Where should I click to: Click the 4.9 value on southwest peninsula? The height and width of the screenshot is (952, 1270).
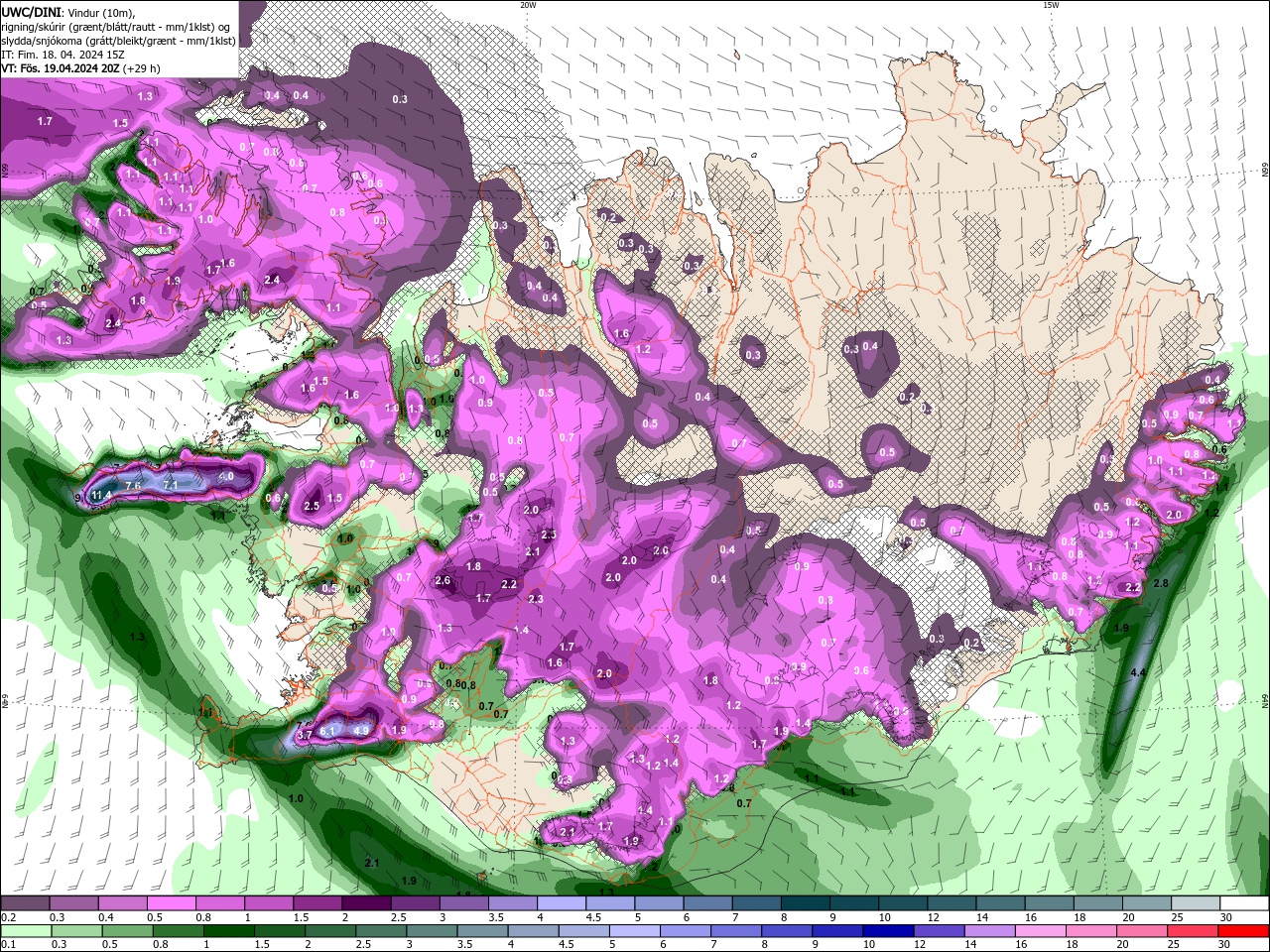[361, 731]
